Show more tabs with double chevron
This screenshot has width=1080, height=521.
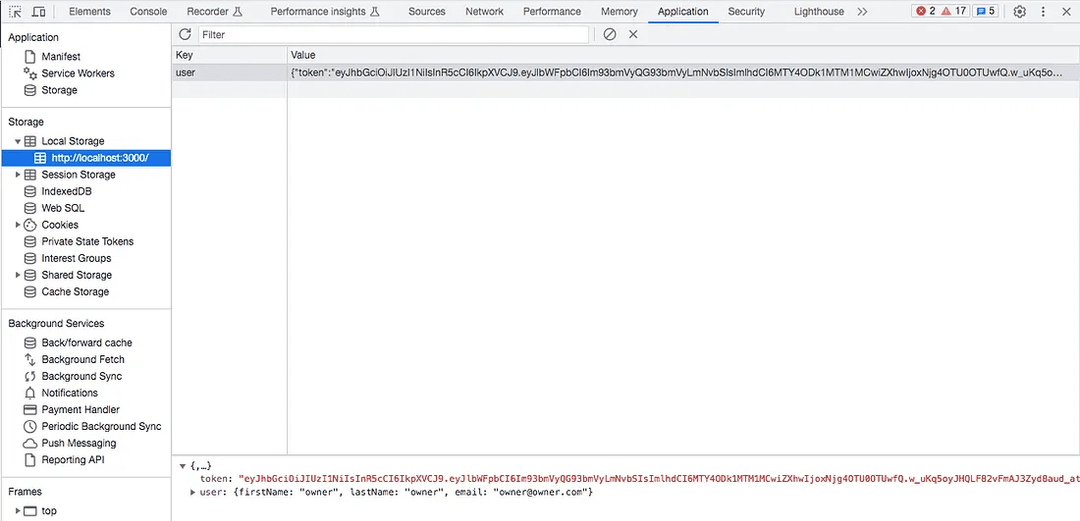[862, 12]
